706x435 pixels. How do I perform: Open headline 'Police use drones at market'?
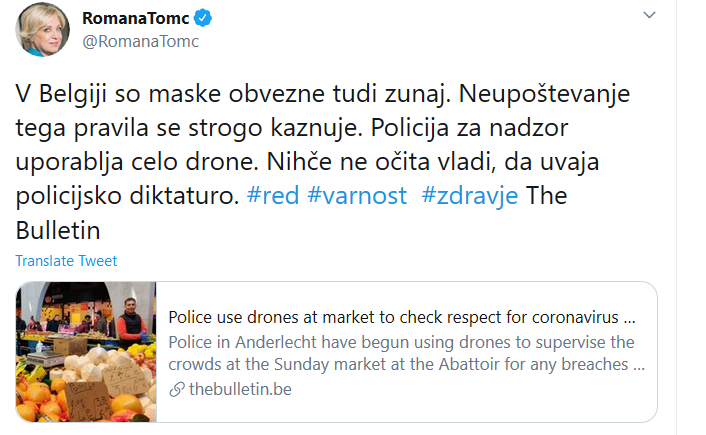coord(402,317)
